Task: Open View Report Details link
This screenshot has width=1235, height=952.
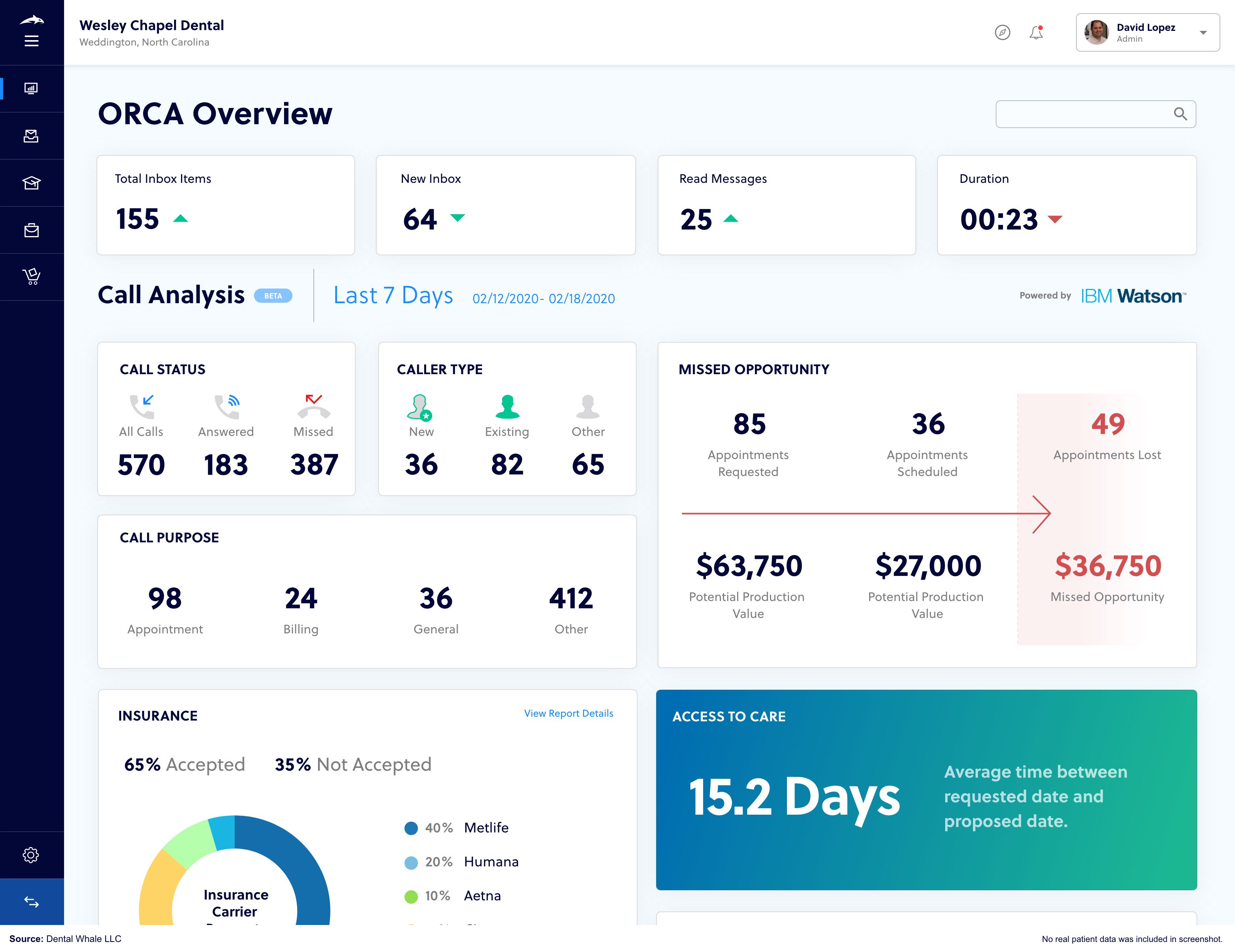Action: (x=568, y=714)
